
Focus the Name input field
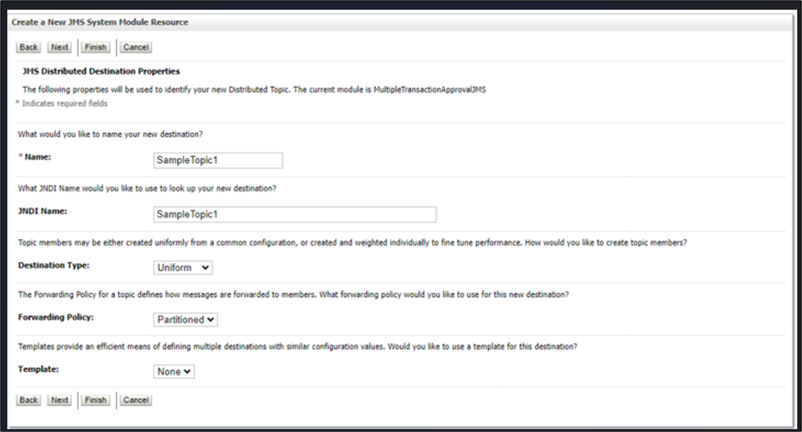[217, 160]
